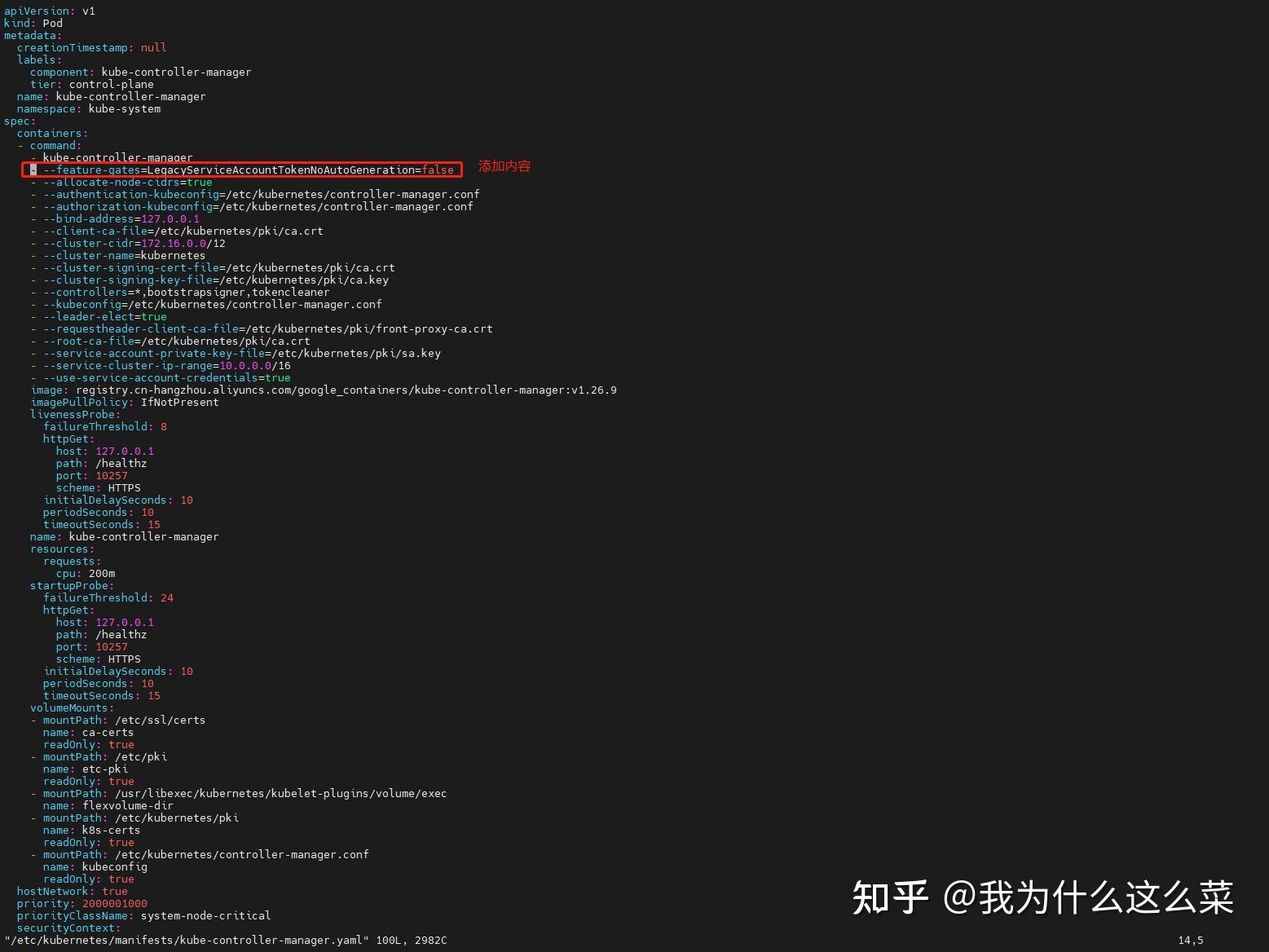Select the 知乎 @我为什么这么菜 watermark
Viewport: 1269px width, 952px height.
[1043, 898]
